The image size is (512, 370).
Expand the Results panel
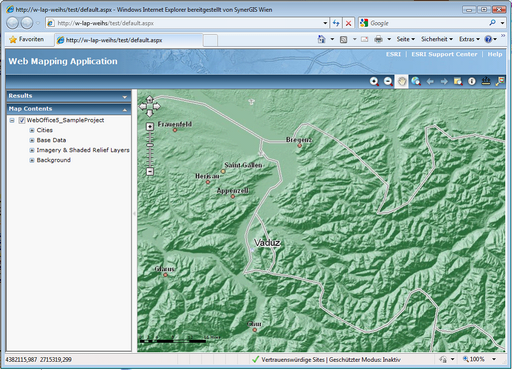(x=125, y=97)
